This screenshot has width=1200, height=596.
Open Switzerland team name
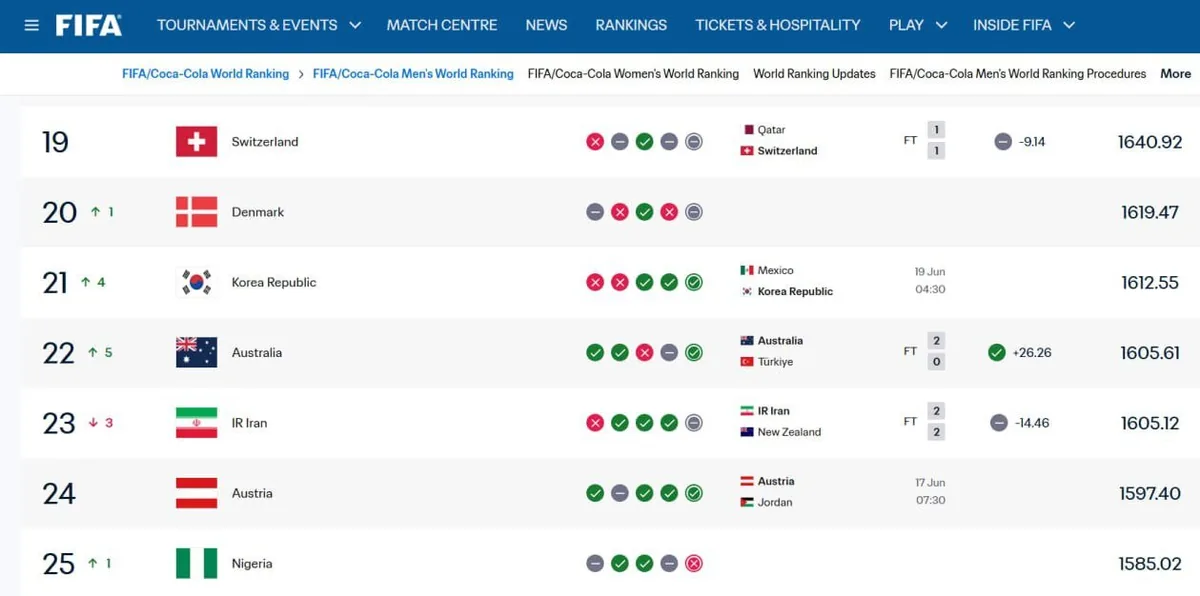pos(265,142)
